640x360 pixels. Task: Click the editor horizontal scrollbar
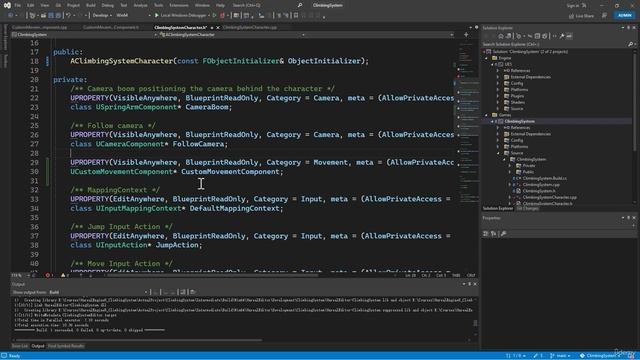click(212, 276)
